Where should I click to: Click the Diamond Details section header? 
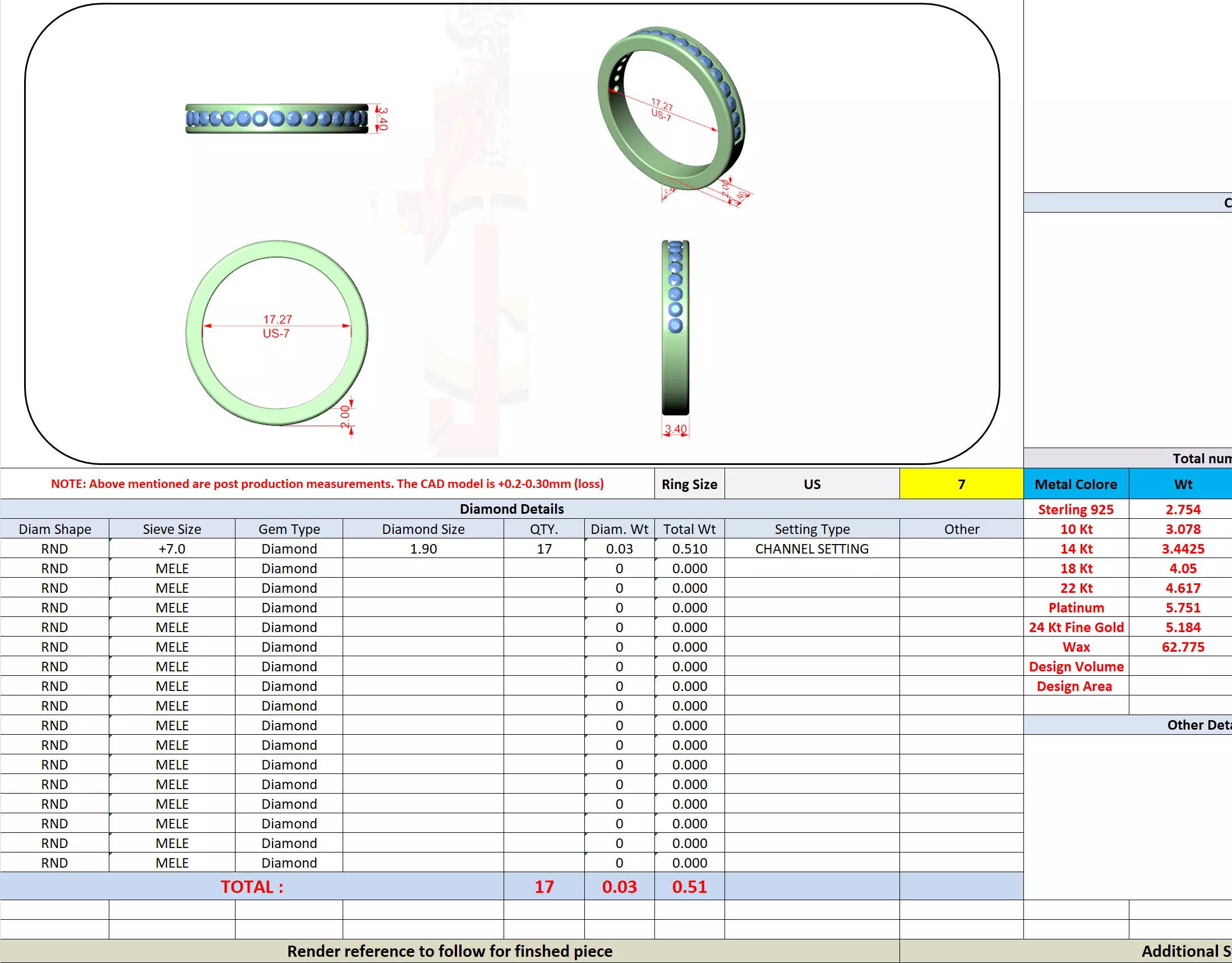(x=511, y=509)
